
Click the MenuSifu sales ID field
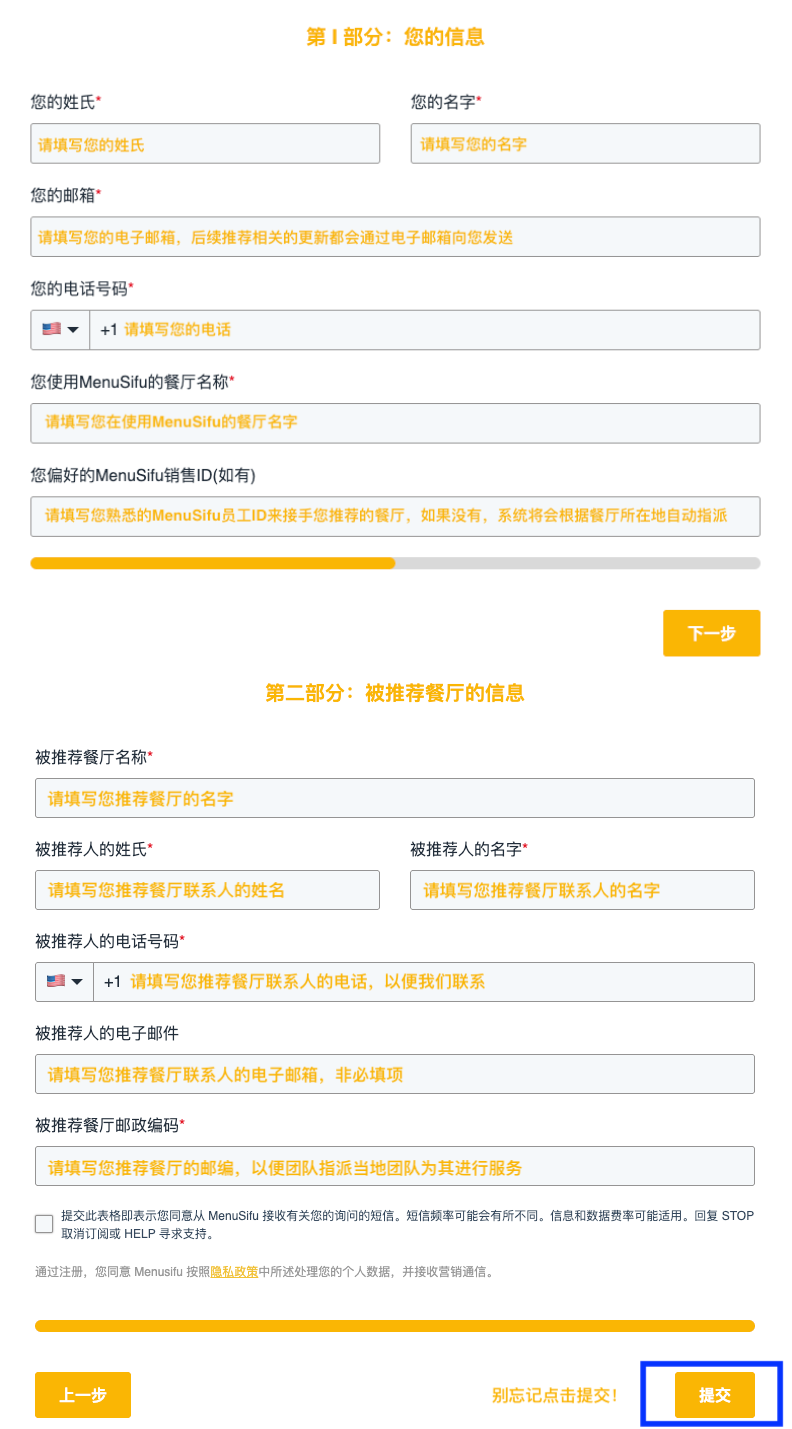(395, 516)
